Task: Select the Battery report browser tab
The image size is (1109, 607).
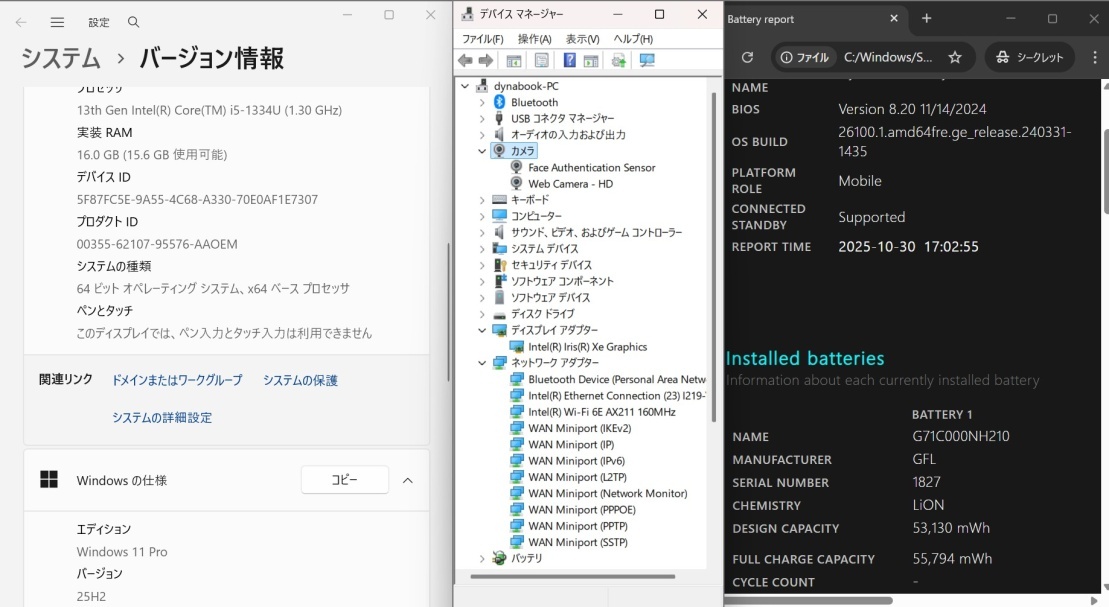Action: (x=790, y=18)
